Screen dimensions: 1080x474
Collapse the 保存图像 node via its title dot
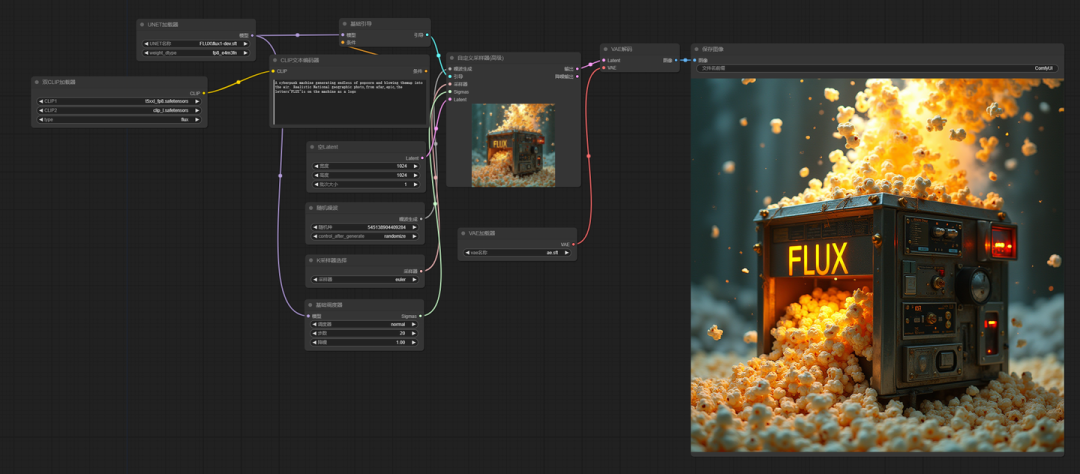(x=697, y=49)
